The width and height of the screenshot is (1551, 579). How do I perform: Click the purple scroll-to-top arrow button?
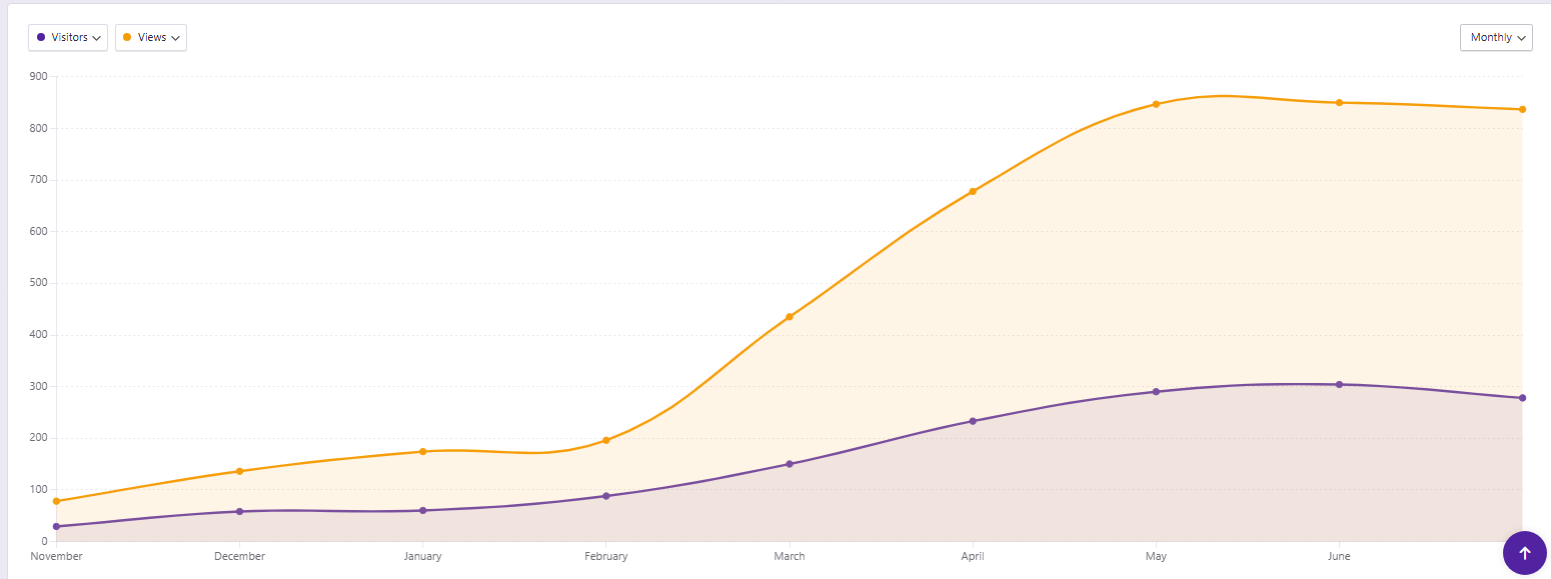[1524, 553]
